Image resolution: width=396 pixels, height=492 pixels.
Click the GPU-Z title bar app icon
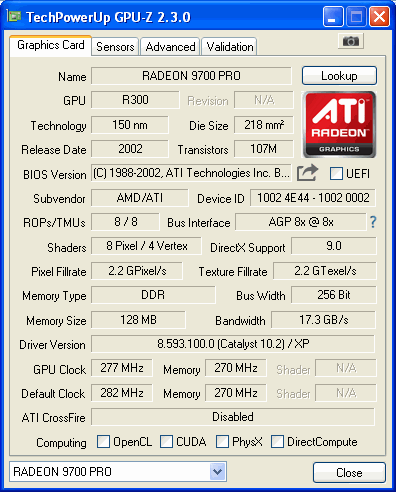click(x=14, y=16)
